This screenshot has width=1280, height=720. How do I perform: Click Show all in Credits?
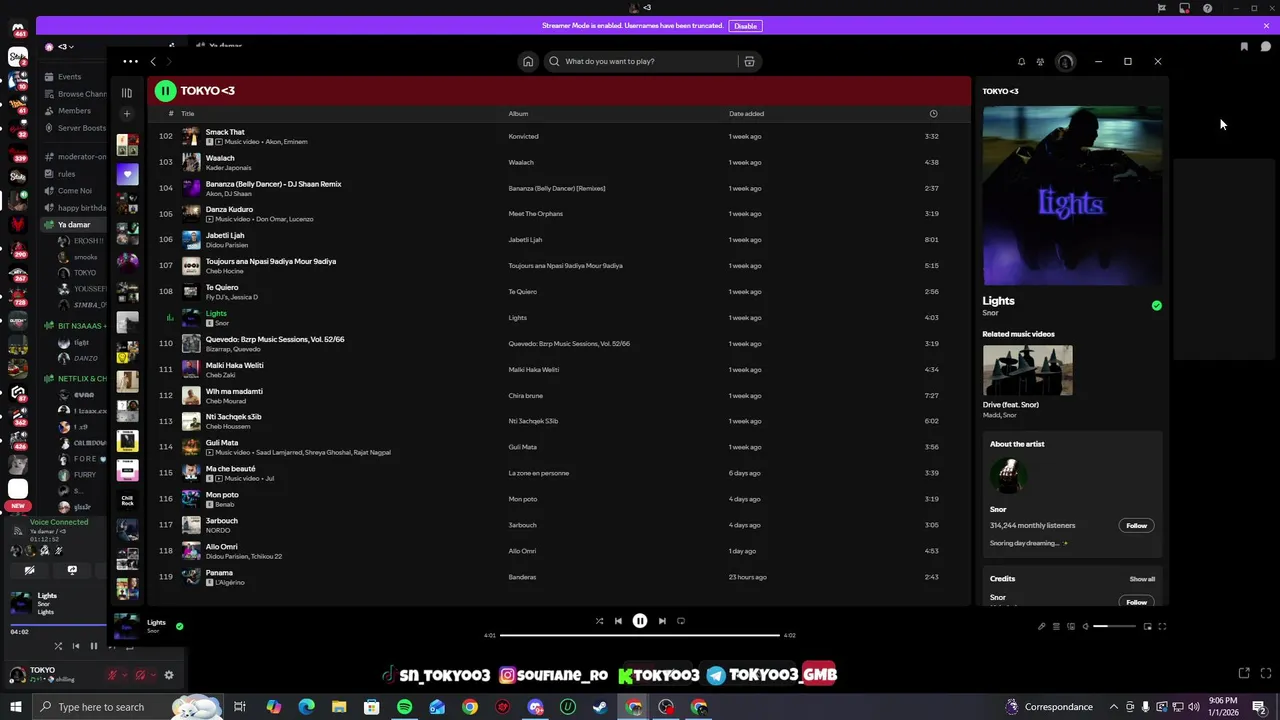(x=1142, y=579)
